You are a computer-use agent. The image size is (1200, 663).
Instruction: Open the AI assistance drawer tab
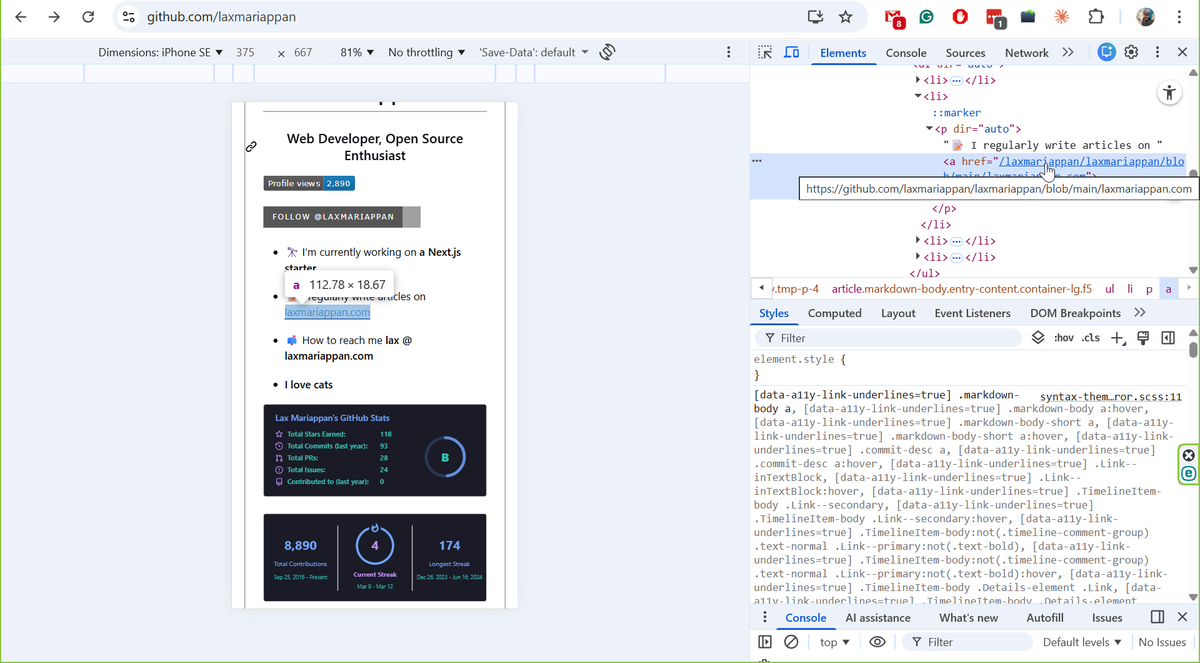(878, 618)
